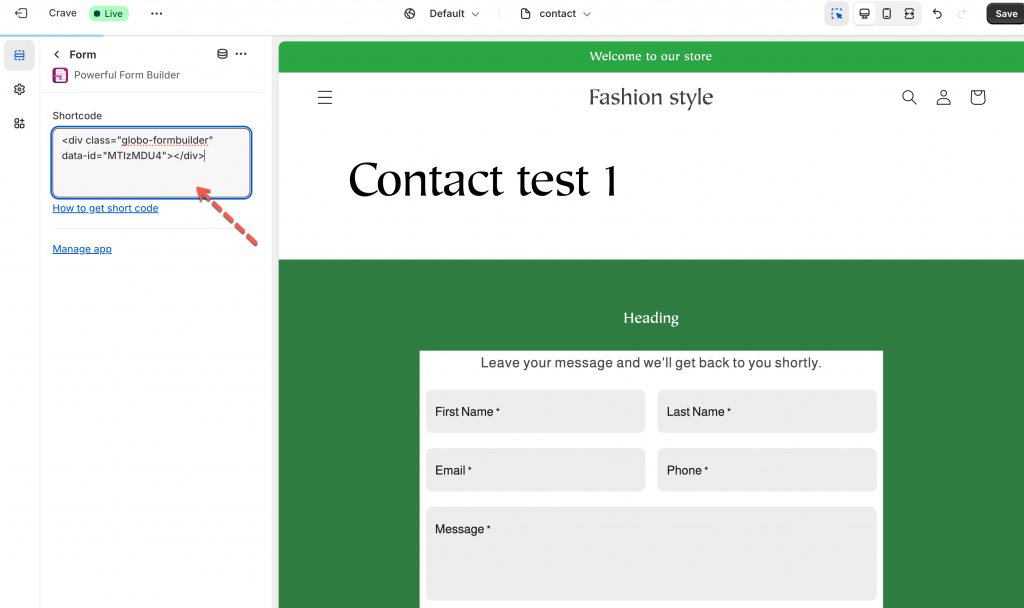Undo the last change
The width and height of the screenshot is (1024, 608).
point(937,14)
